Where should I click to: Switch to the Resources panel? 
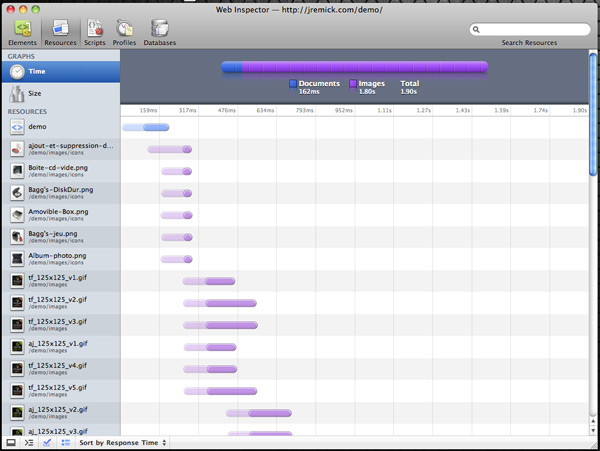click(60, 33)
